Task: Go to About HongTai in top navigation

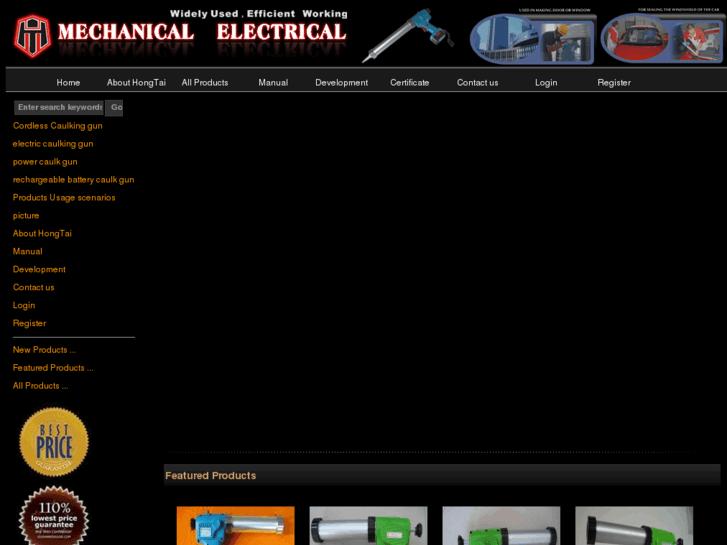Action: point(136,83)
